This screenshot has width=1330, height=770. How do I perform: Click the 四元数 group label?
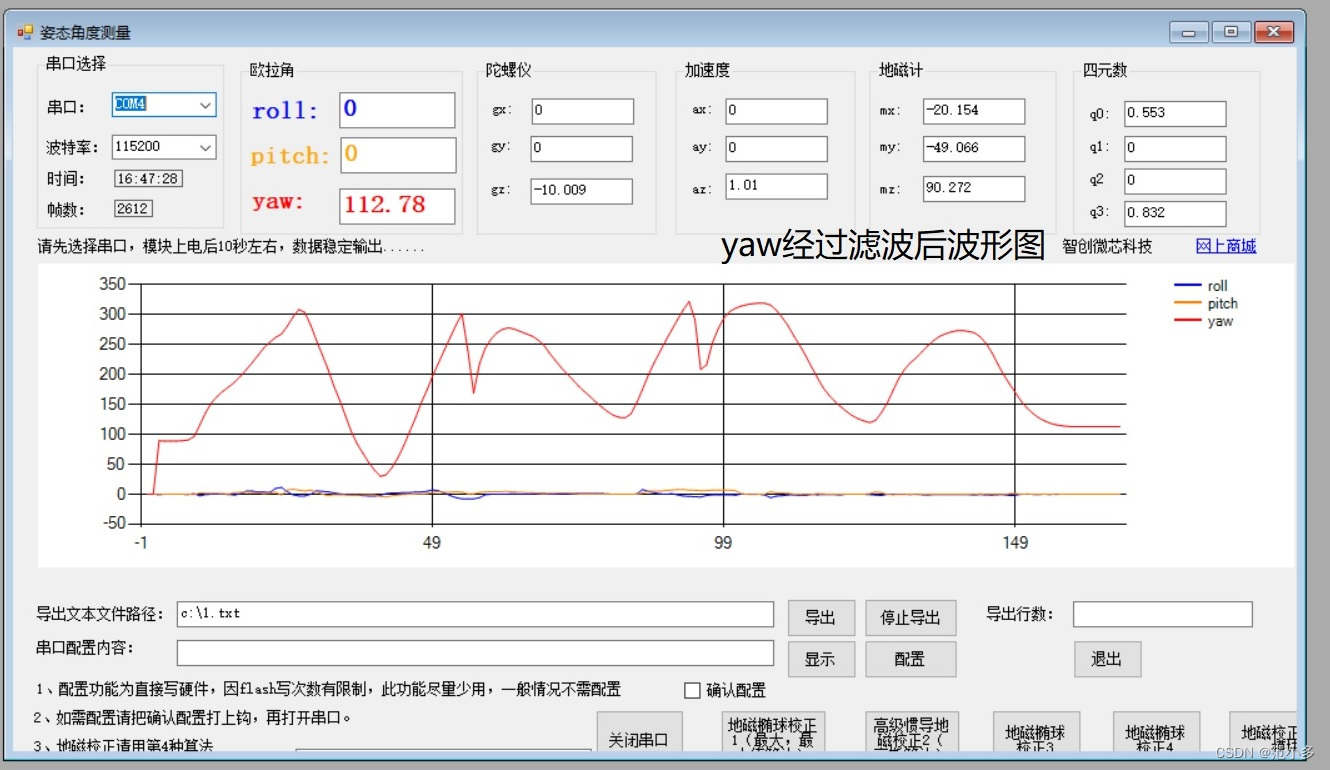[x=1105, y=70]
